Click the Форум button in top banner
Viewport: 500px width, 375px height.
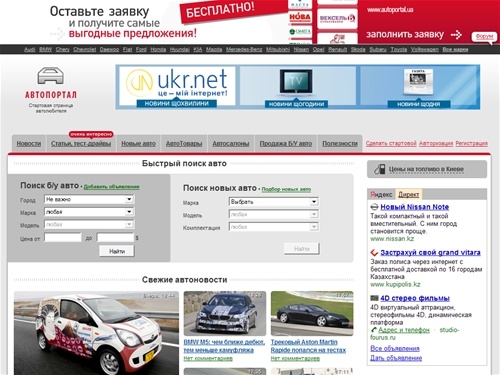[x=484, y=36]
